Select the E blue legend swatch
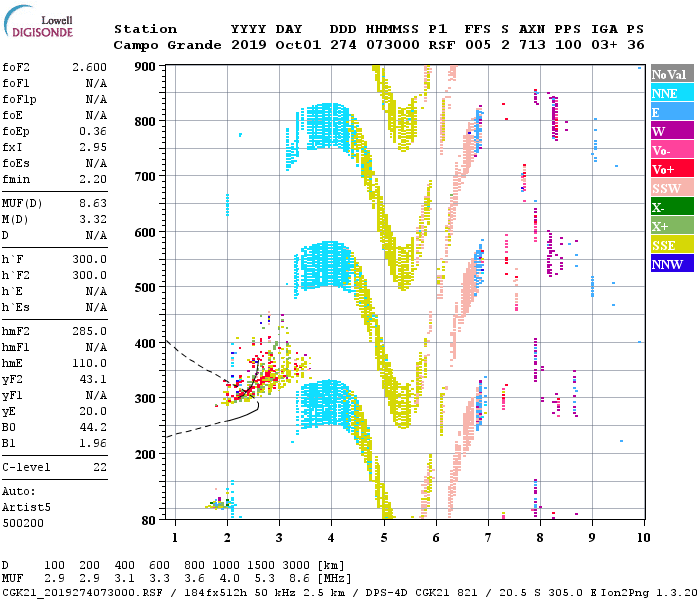This screenshot has height=600, width=700. [x=672, y=112]
